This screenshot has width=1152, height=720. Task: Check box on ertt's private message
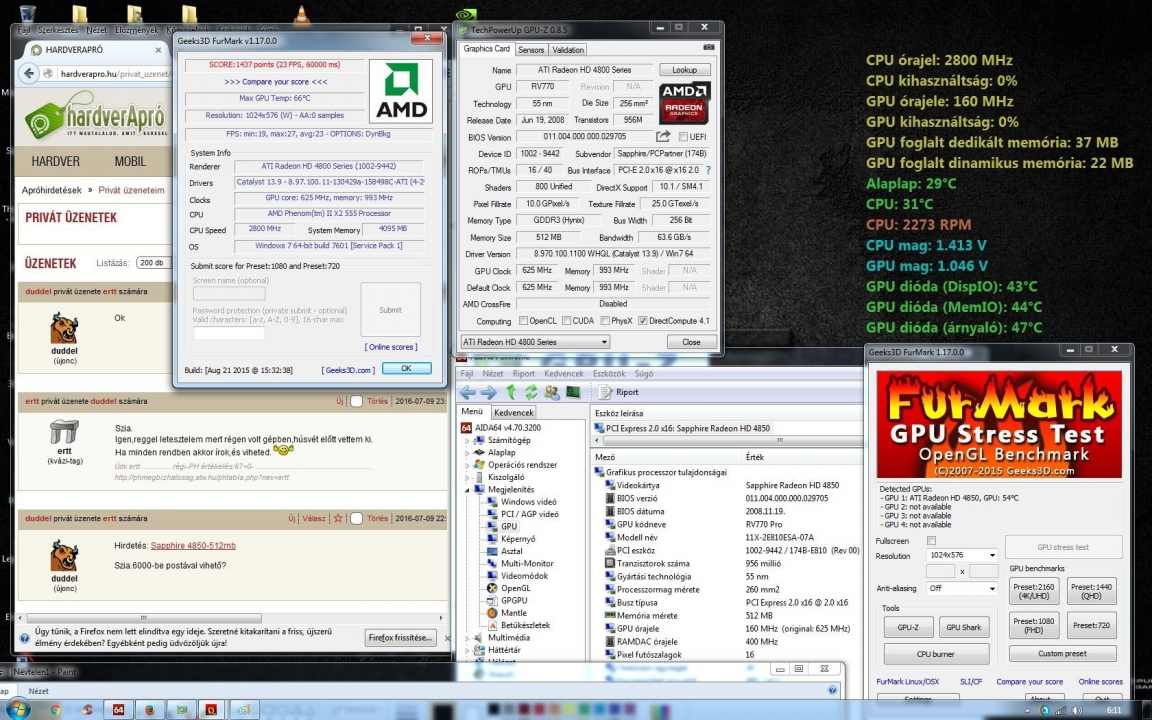tap(356, 401)
